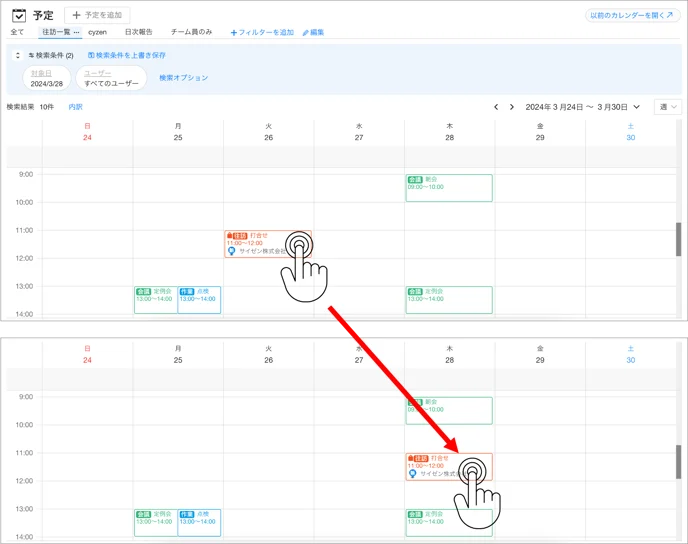Viewport: 688px width, 544px height.
Task: Select Friday 29 header in lower calendar
Action: (540, 354)
